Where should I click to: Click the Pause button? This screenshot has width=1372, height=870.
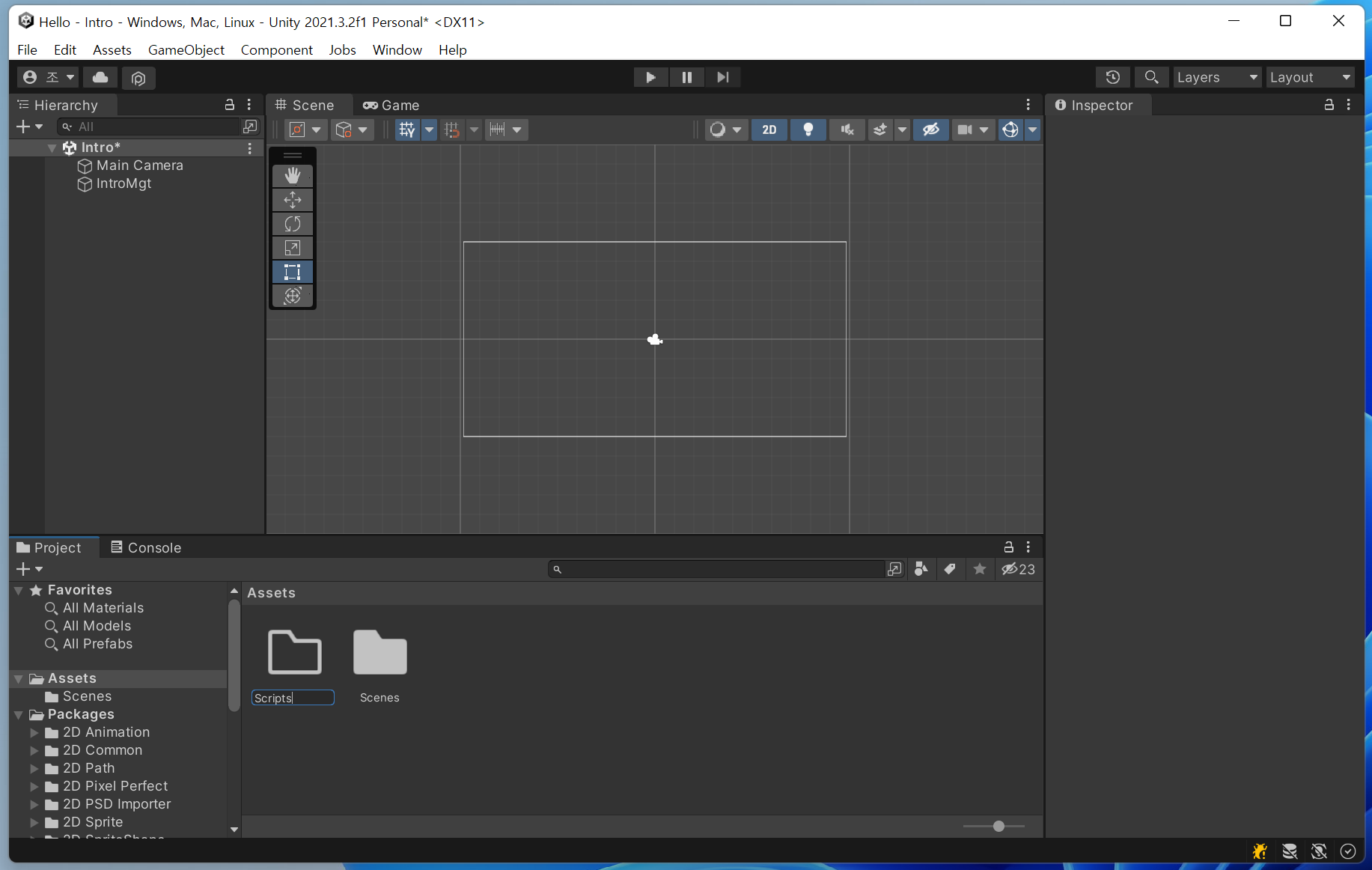pyautogui.click(x=687, y=77)
